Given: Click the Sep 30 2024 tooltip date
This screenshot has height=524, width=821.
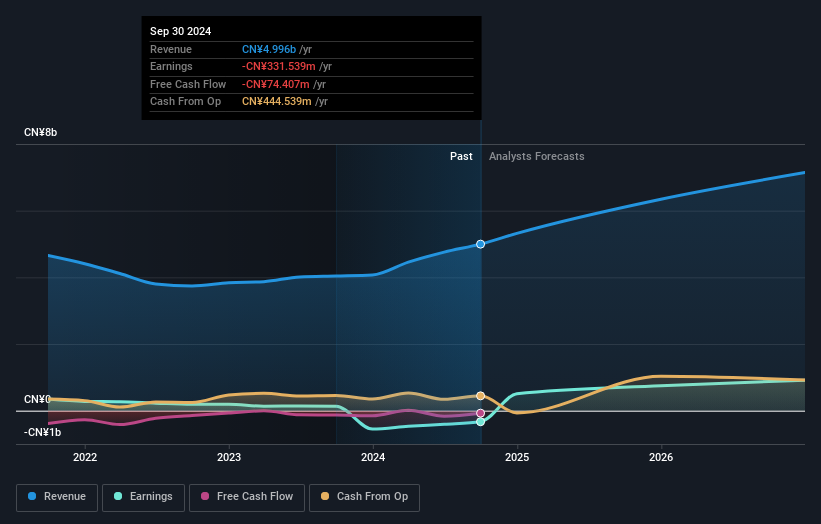Looking at the screenshot, I should tap(181, 31).
